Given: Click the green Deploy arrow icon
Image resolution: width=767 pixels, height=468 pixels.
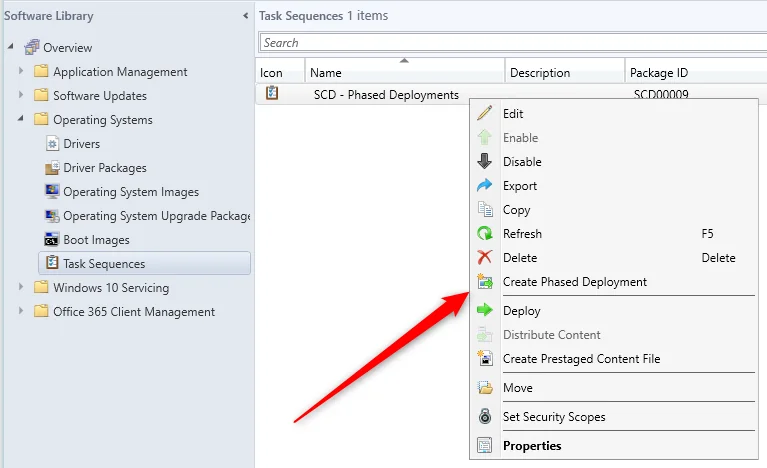Looking at the screenshot, I should [x=485, y=311].
